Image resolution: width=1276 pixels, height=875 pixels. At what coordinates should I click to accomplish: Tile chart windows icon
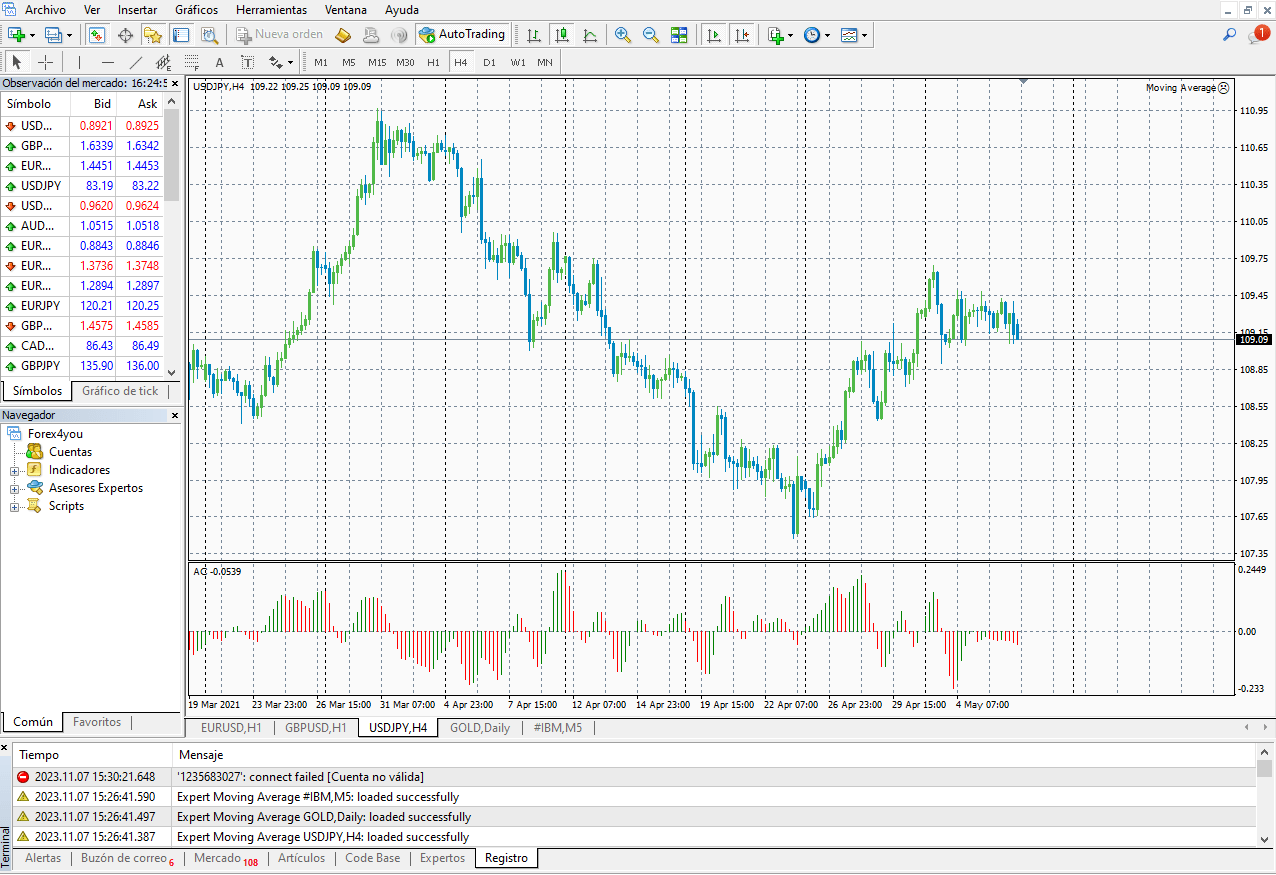point(679,35)
